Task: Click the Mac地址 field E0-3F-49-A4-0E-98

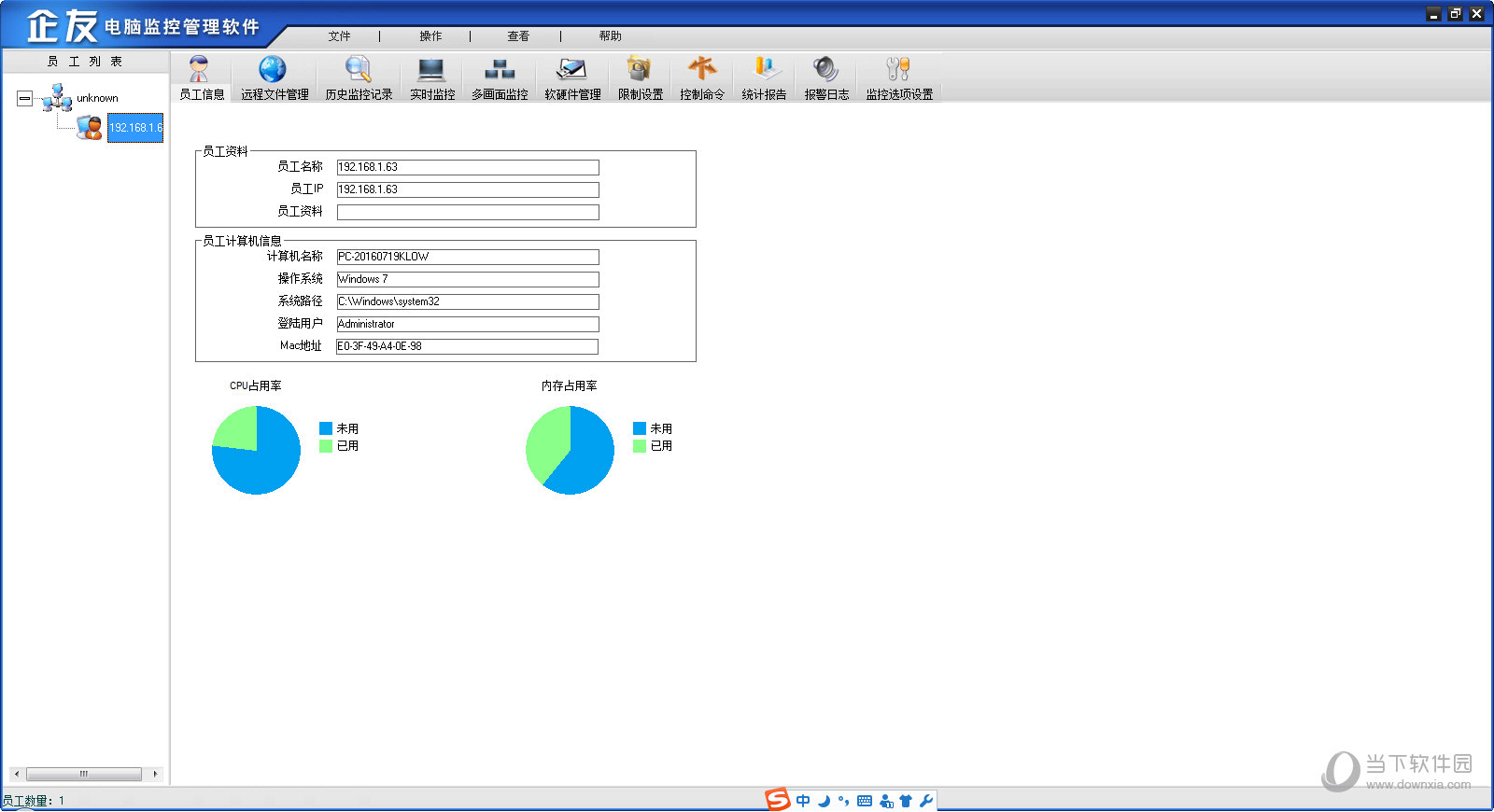Action: 468,346
